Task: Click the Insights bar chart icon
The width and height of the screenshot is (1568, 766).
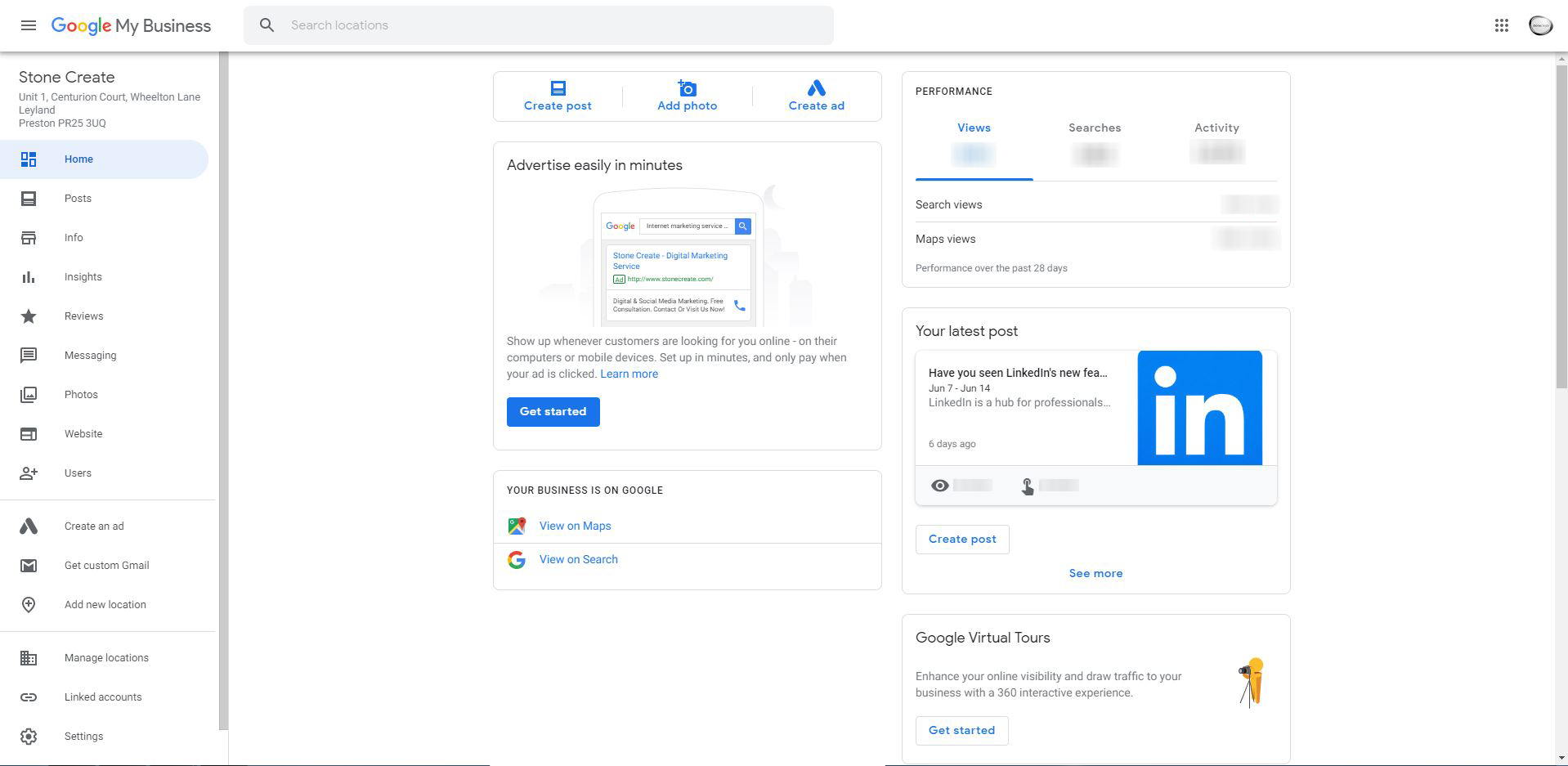Action: [x=29, y=277]
